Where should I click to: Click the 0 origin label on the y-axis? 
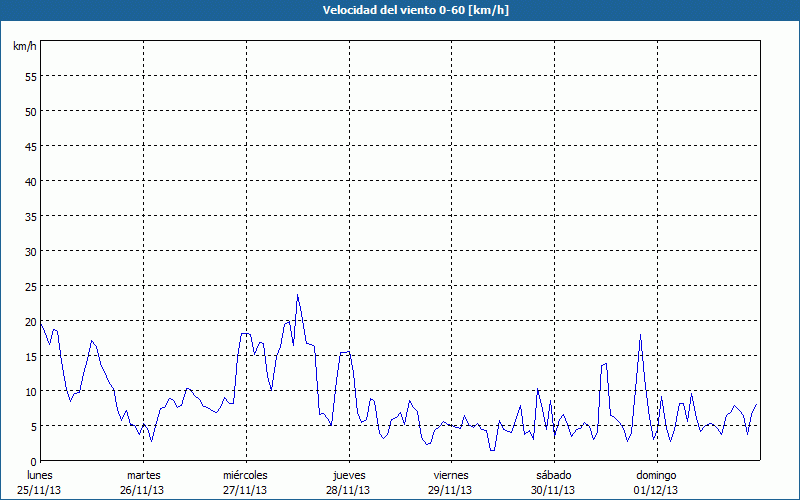click(33, 461)
